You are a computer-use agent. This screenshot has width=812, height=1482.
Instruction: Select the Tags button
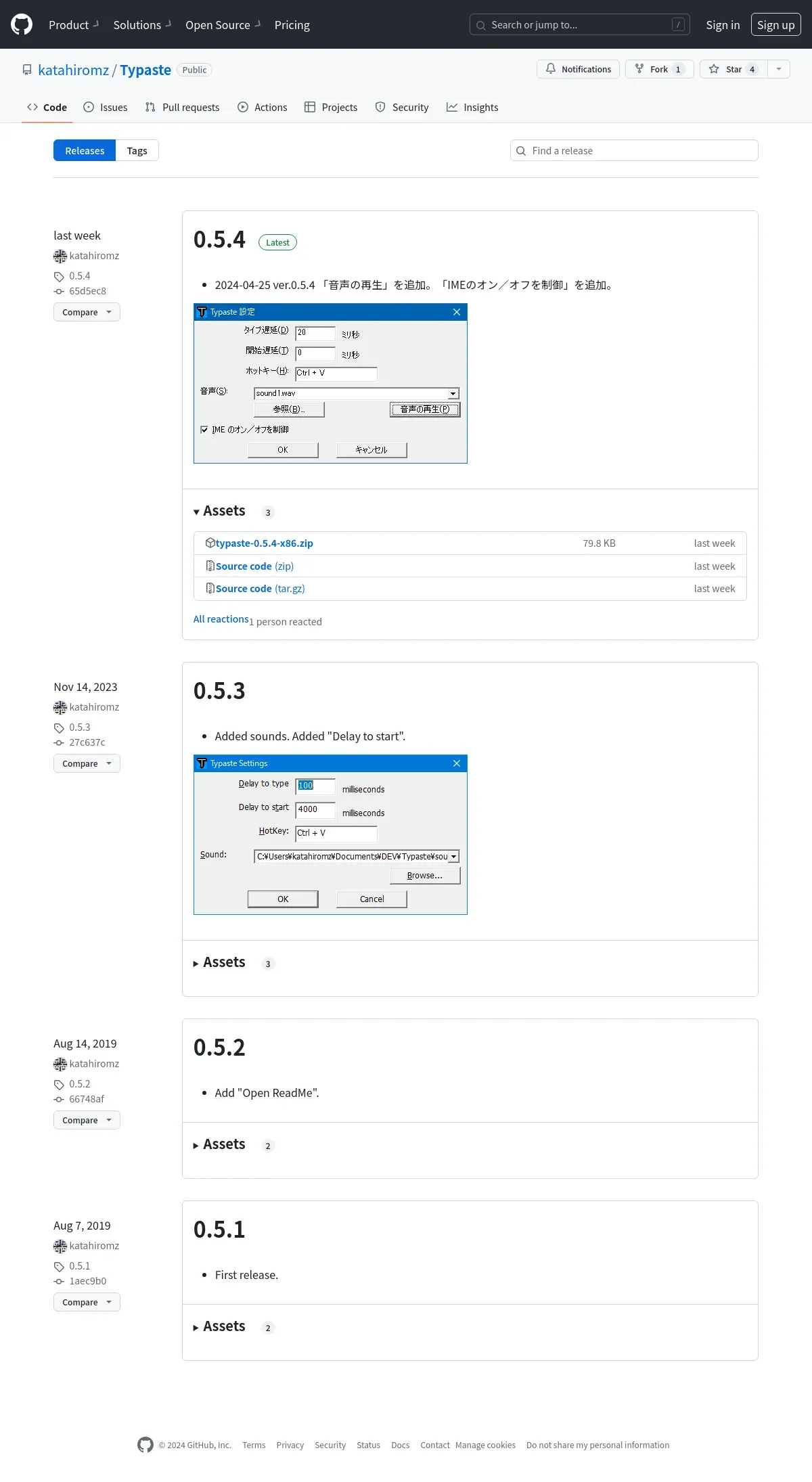click(137, 150)
